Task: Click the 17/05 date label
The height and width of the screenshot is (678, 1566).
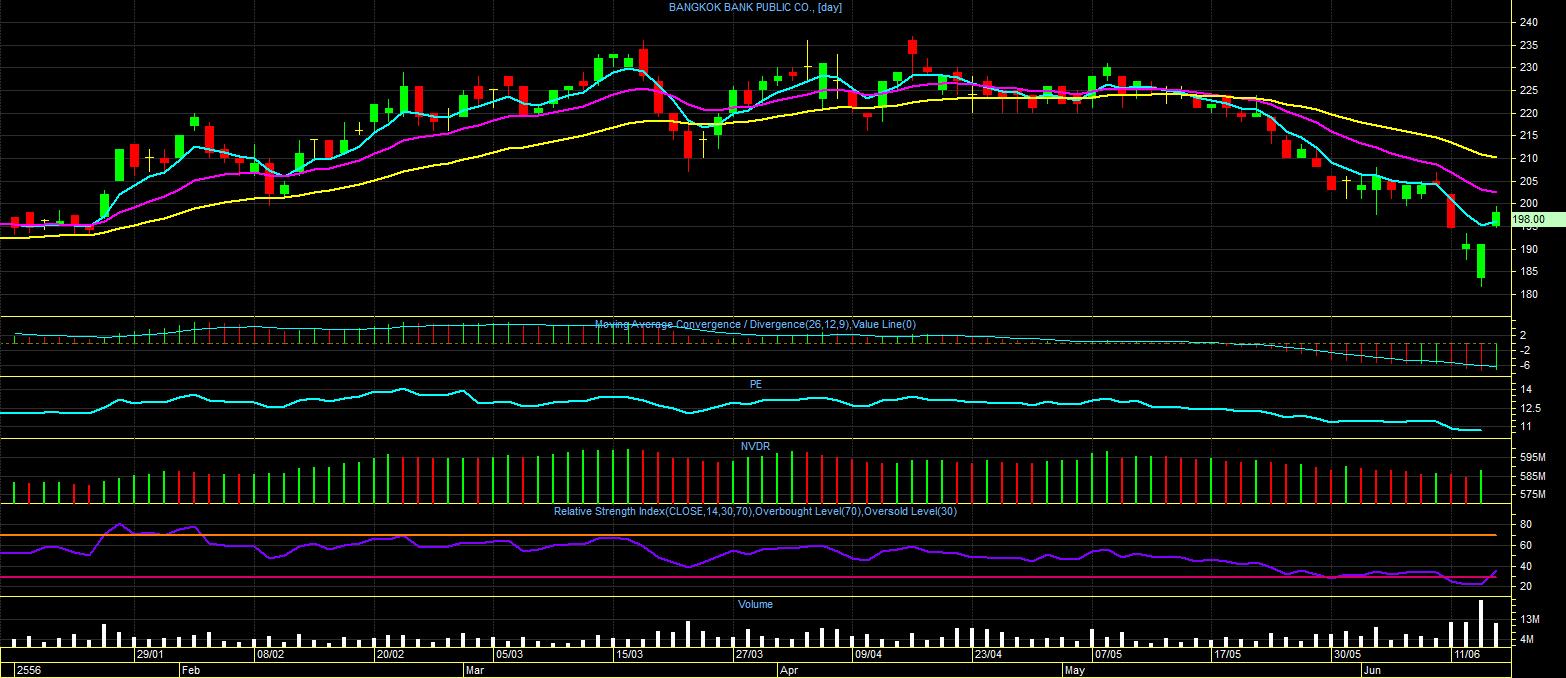Action: 1227,654
